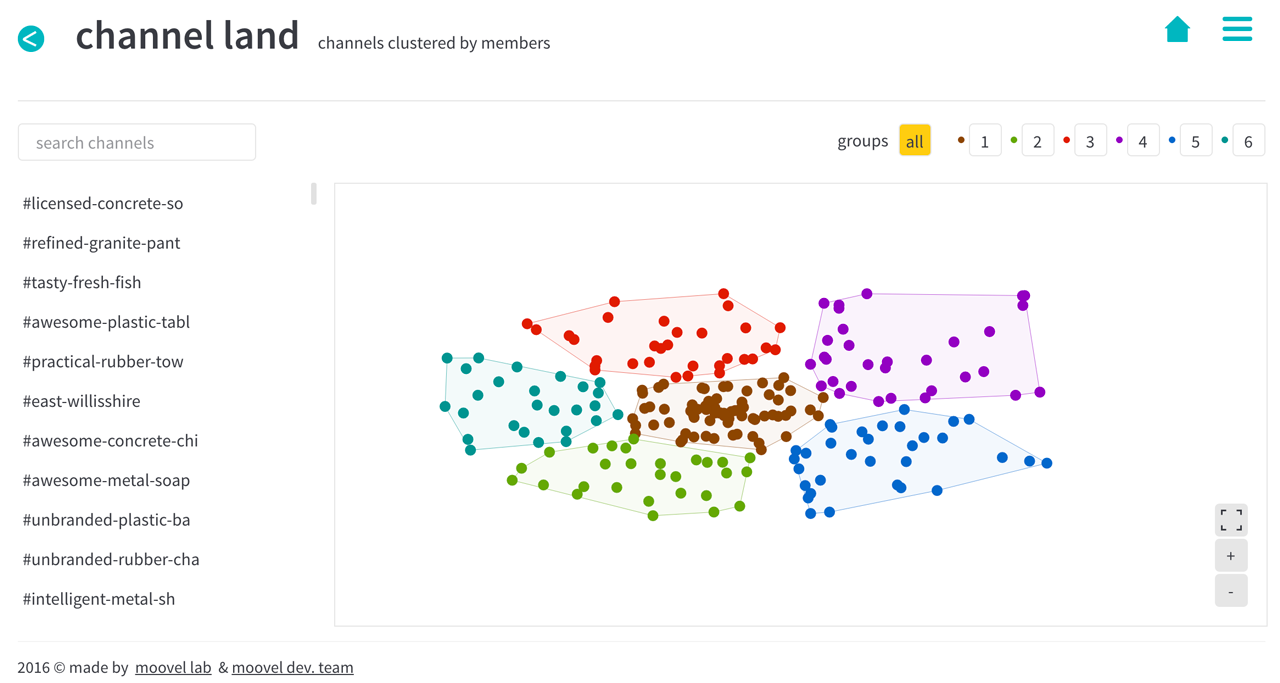Open the home page via the house icon
The height and width of the screenshot is (683, 1280).
[x=1177, y=29]
